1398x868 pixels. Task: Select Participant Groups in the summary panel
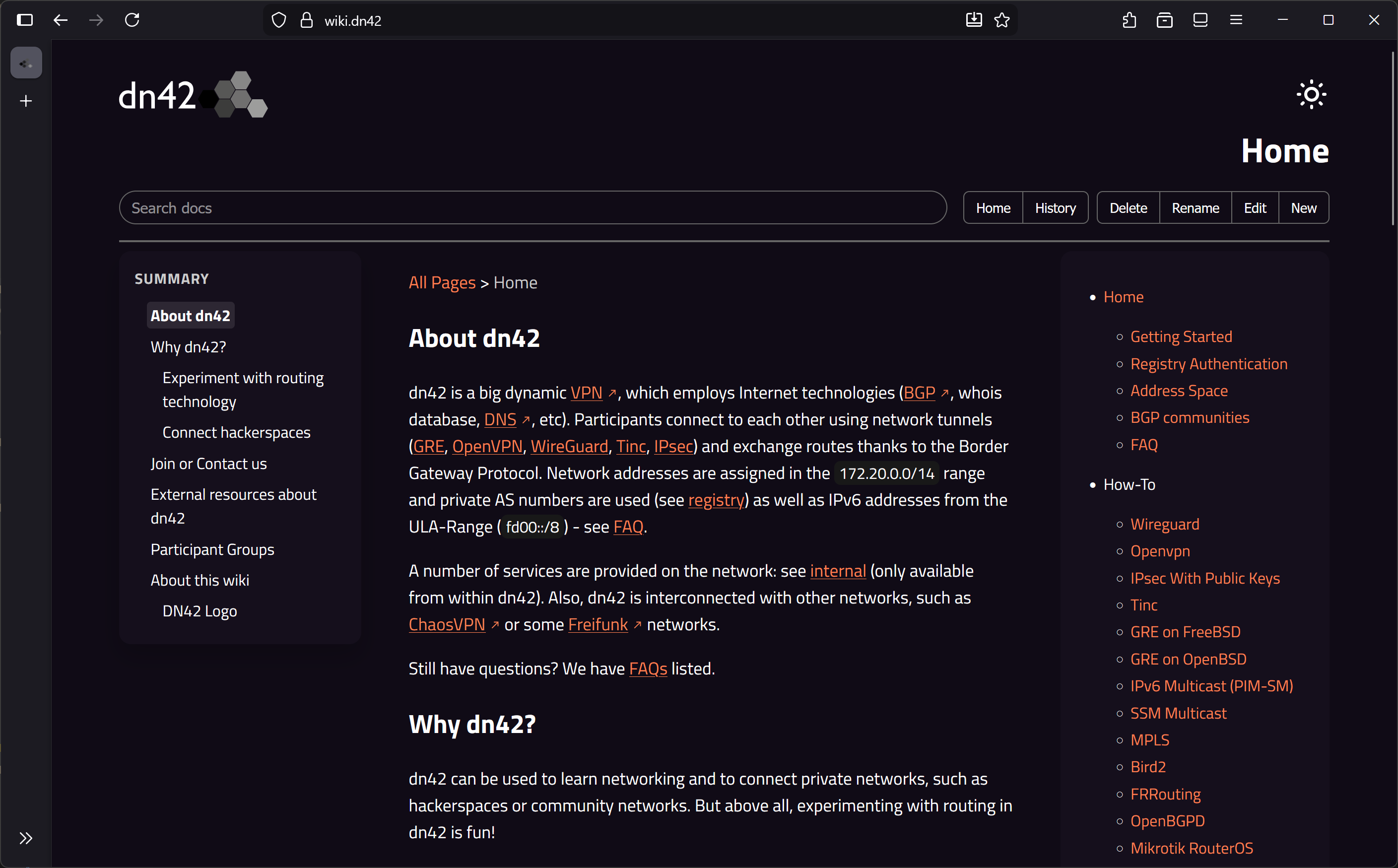click(212, 549)
